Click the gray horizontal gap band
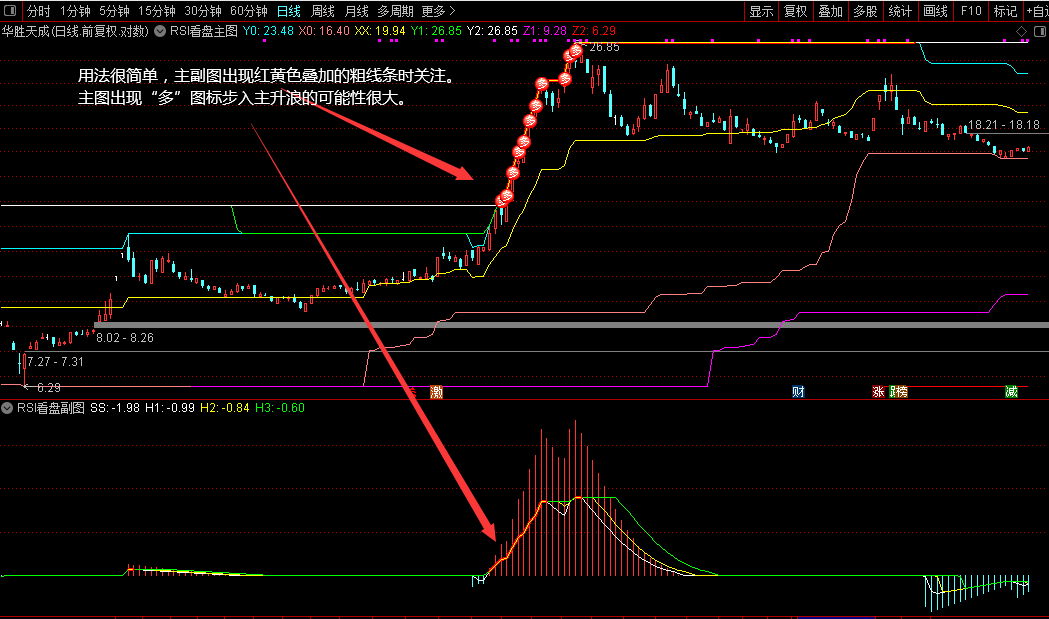Image resolution: width=1049 pixels, height=619 pixels. coord(571,325)
